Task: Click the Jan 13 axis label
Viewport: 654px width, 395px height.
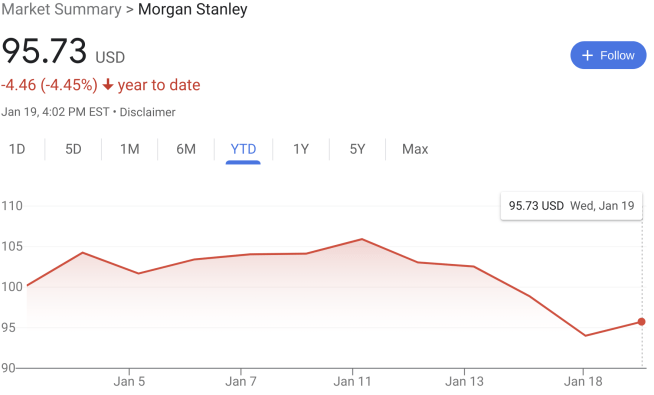Action: 464,381
